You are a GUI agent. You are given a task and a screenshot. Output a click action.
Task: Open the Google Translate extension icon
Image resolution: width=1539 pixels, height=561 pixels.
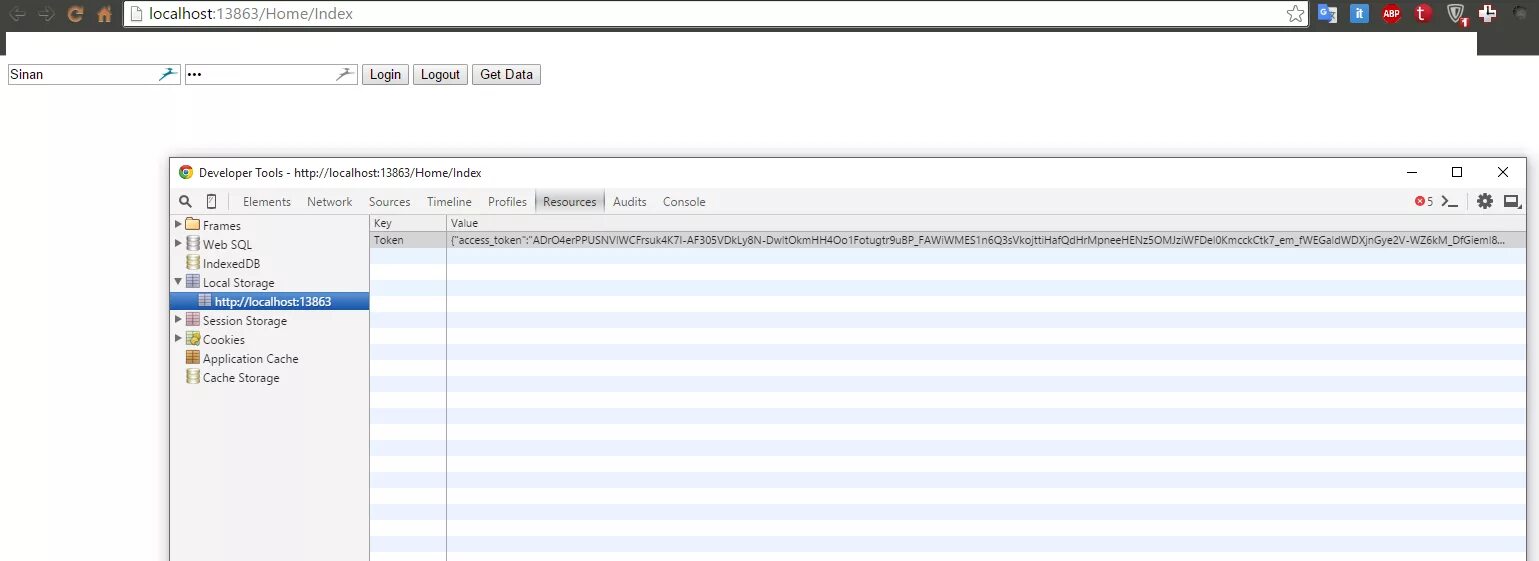pyautogui.click(x=1327, y=14)
